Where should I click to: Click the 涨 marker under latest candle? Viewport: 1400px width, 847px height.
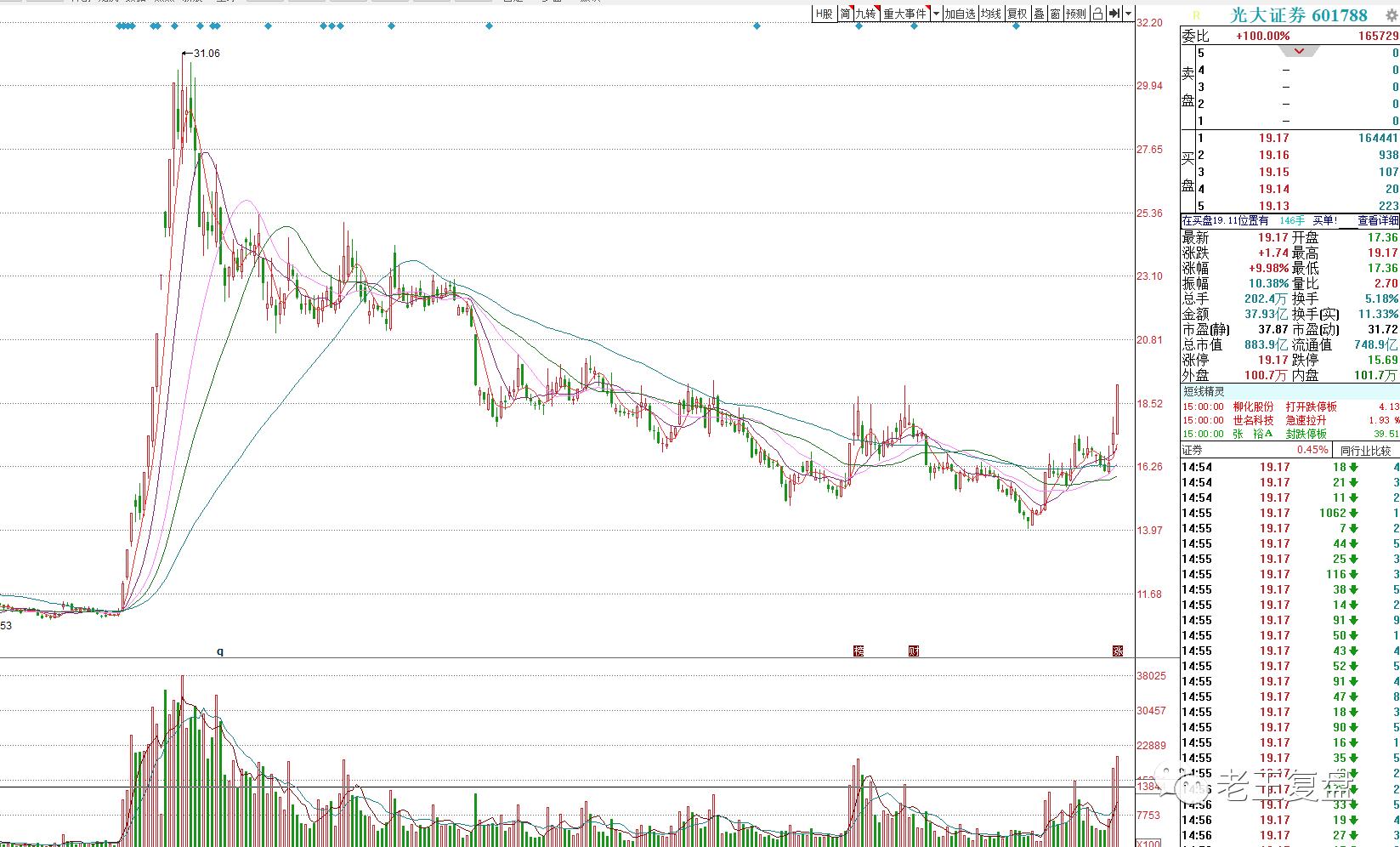coord(1118,651)
